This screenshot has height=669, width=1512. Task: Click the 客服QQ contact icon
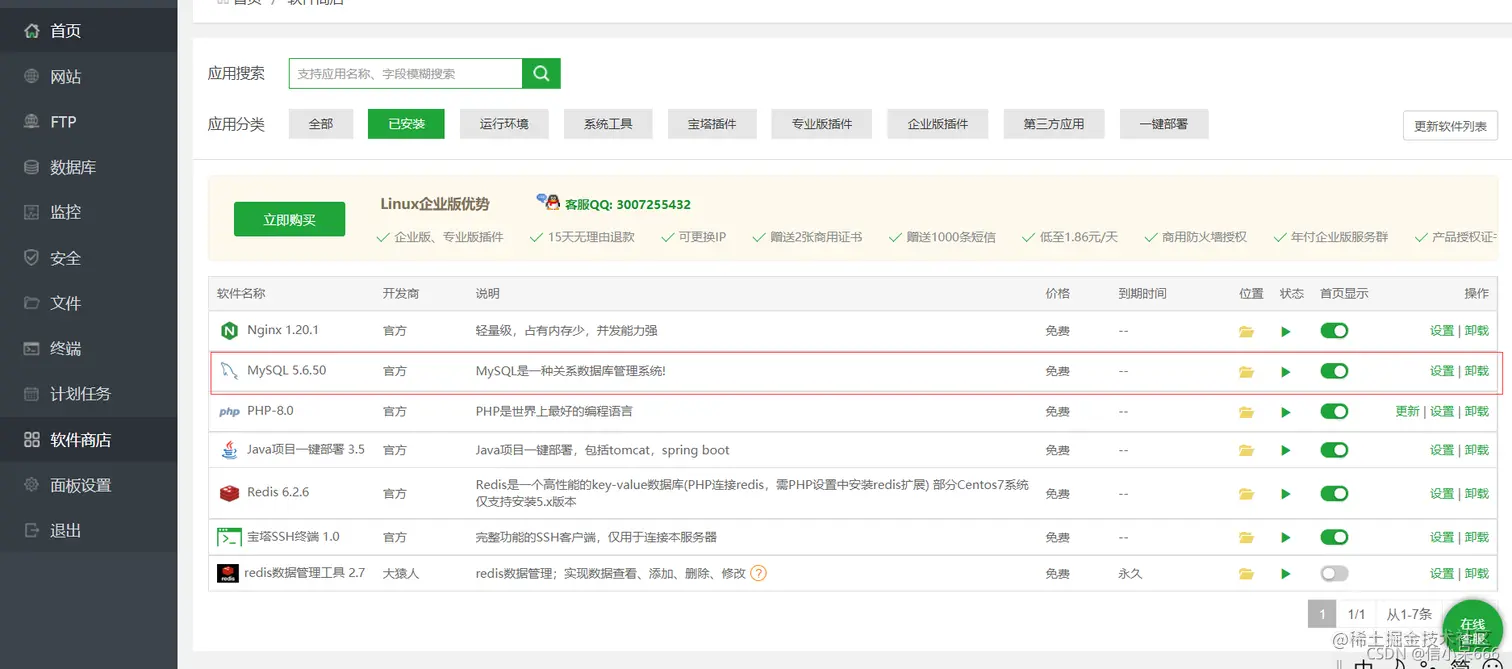(551, 203)
